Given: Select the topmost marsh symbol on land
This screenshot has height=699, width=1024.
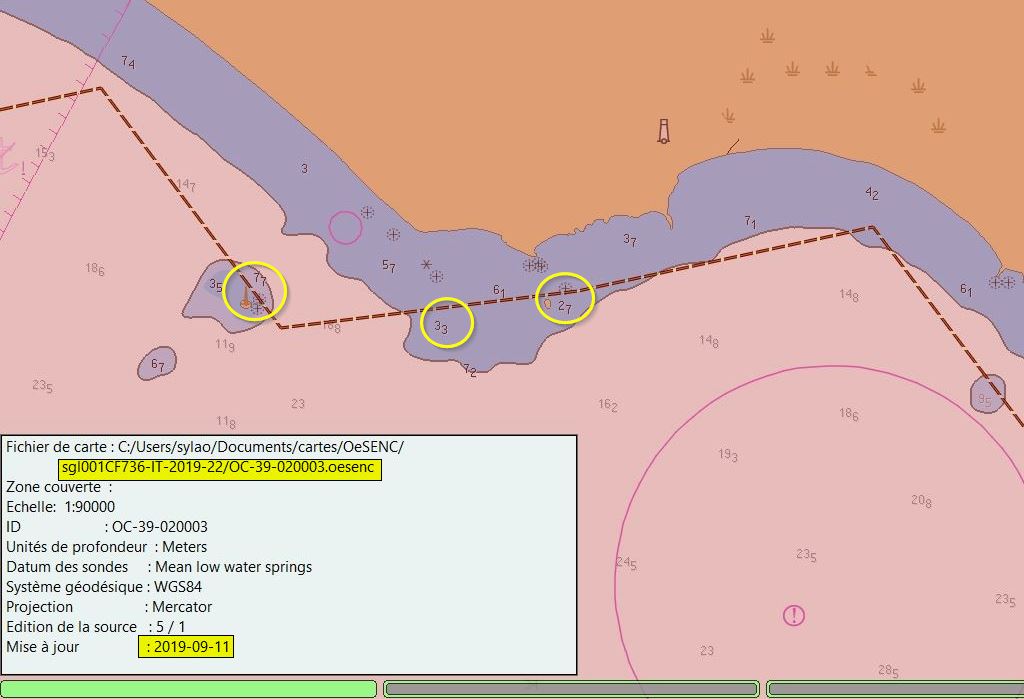Looking at the screenshot, I should [x=767, y=37].
